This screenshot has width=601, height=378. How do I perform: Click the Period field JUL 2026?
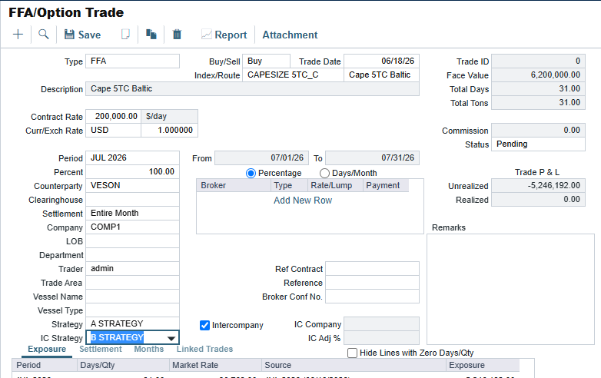132,158
